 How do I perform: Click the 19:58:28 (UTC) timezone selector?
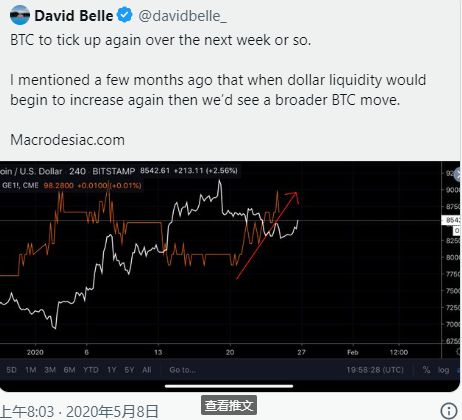click(x=375, y=370)
